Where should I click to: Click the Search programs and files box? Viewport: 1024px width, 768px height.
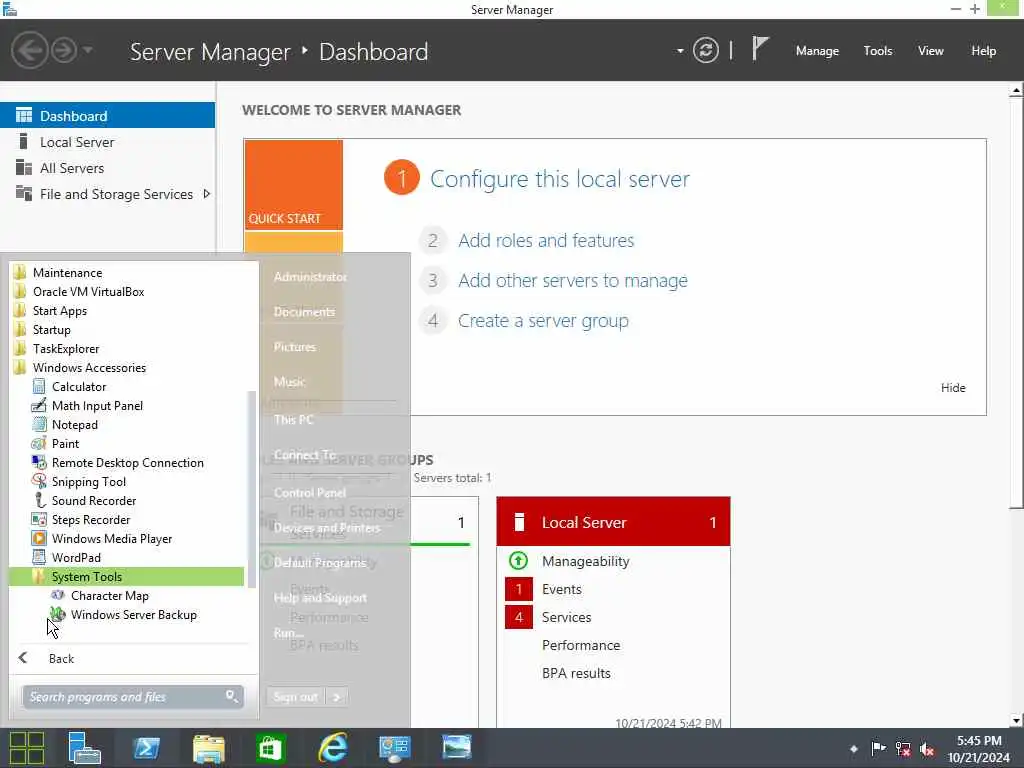coord(133,696)
